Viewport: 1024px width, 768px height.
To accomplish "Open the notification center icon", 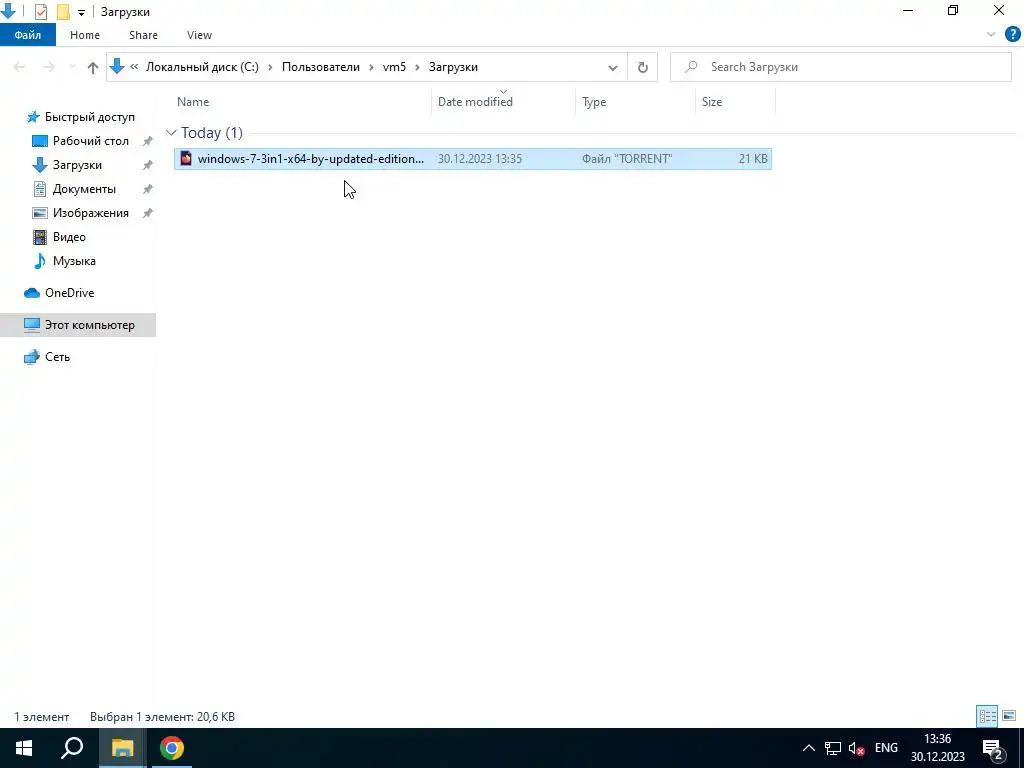I will (993, 748).
